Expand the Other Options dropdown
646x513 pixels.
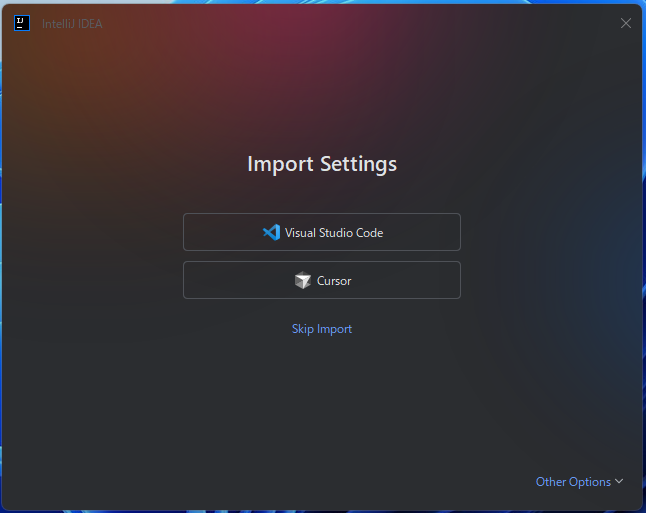579,482
